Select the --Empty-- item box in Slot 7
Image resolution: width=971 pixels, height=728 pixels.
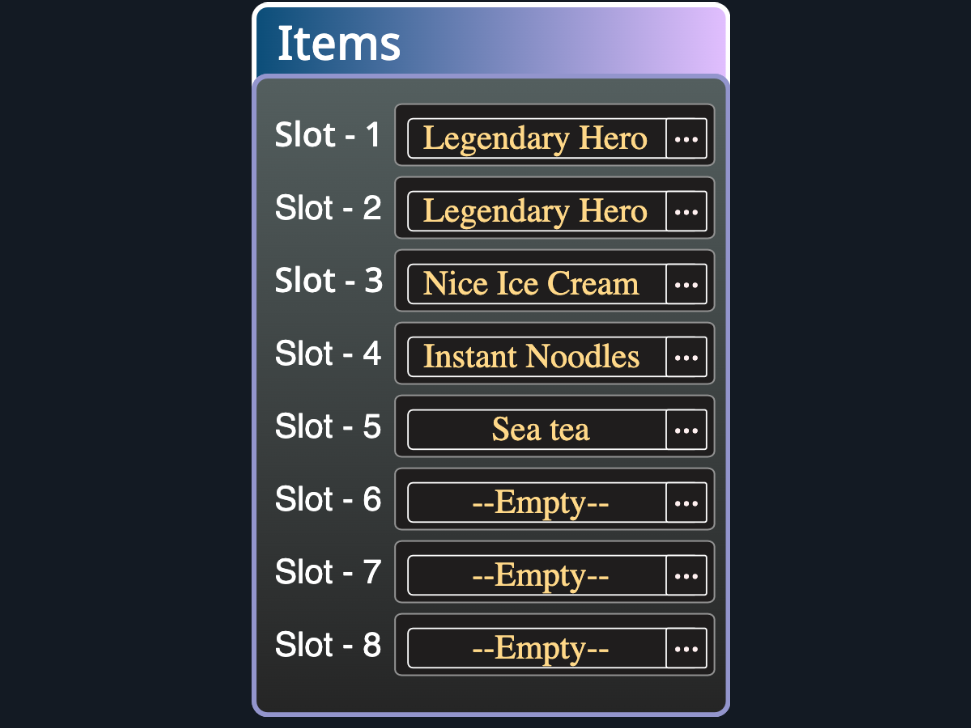[538, 576]
